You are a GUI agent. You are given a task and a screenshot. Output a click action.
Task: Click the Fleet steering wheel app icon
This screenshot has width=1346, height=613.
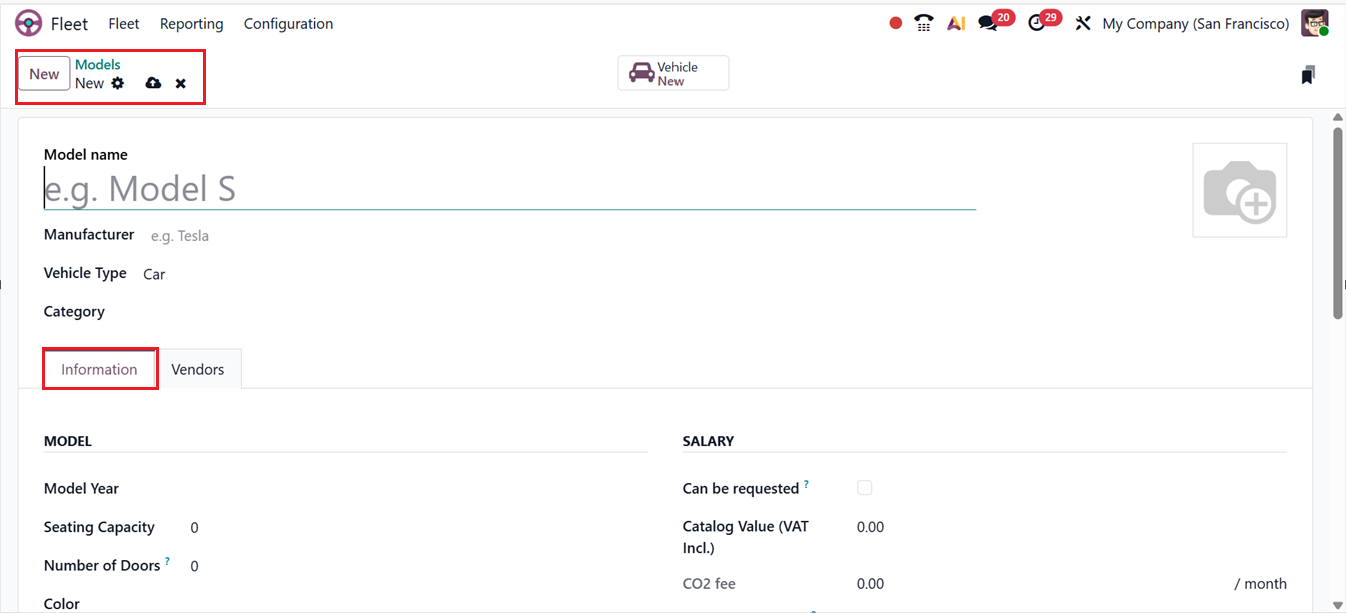click(29, 23)
